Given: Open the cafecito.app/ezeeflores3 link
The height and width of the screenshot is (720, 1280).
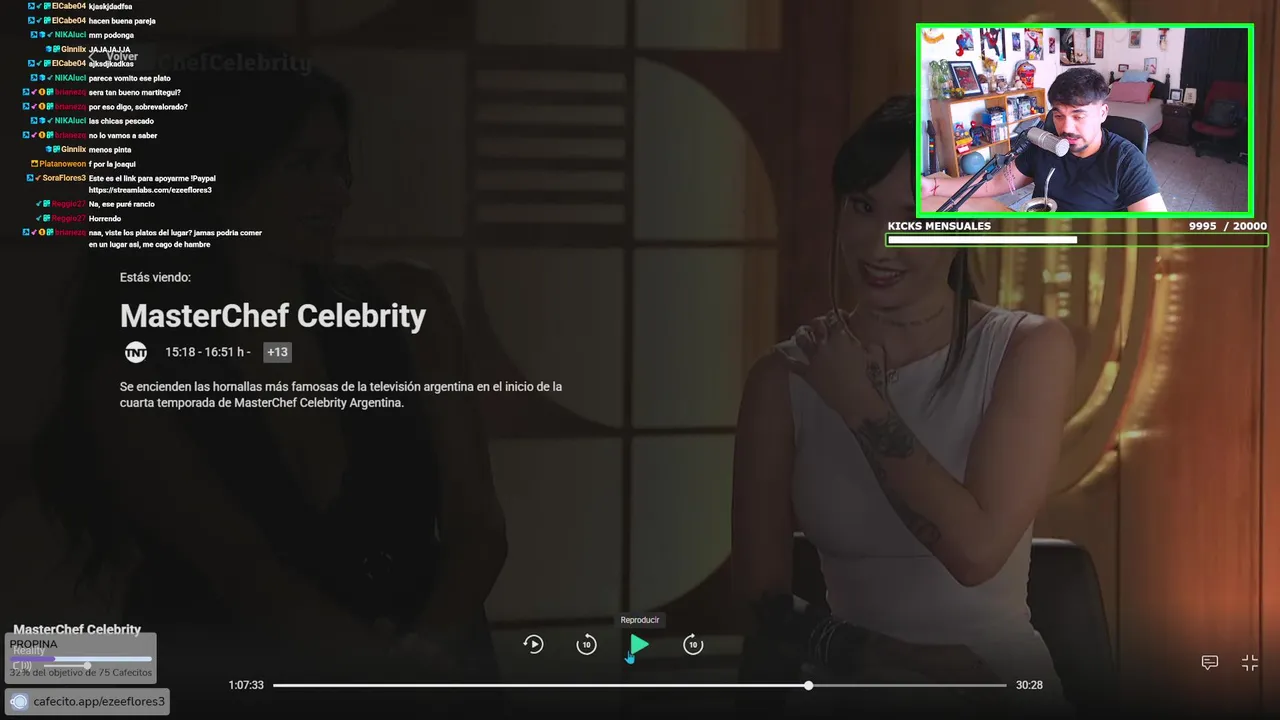Looking at the screenshot, I should coord(99,701).
